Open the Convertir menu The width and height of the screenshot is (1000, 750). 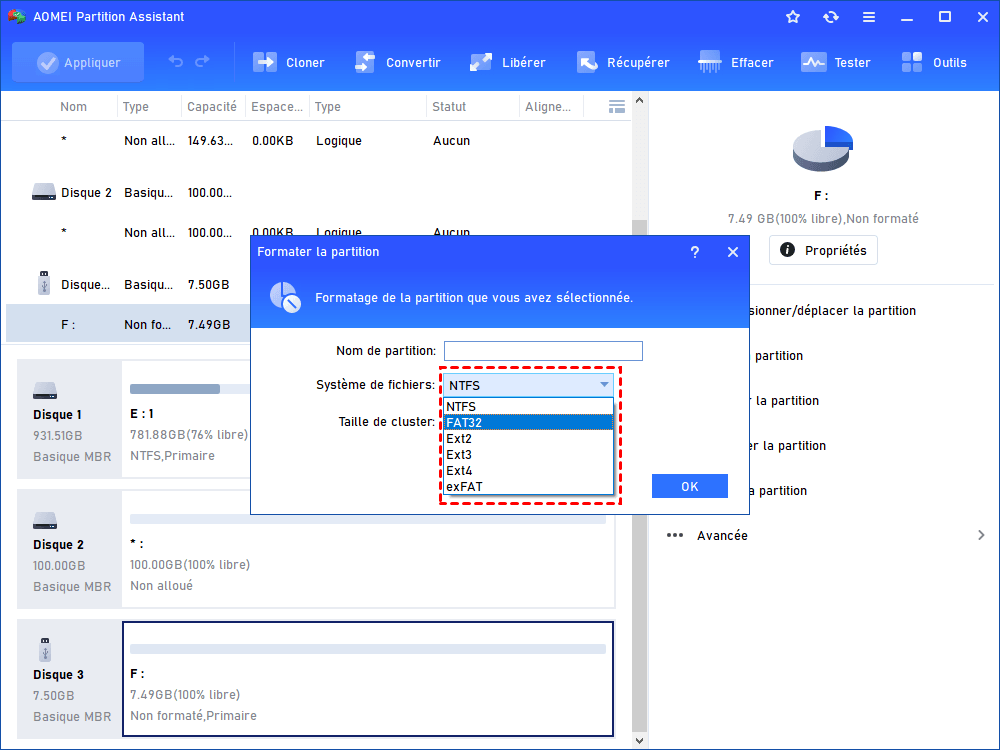point(397,62)
